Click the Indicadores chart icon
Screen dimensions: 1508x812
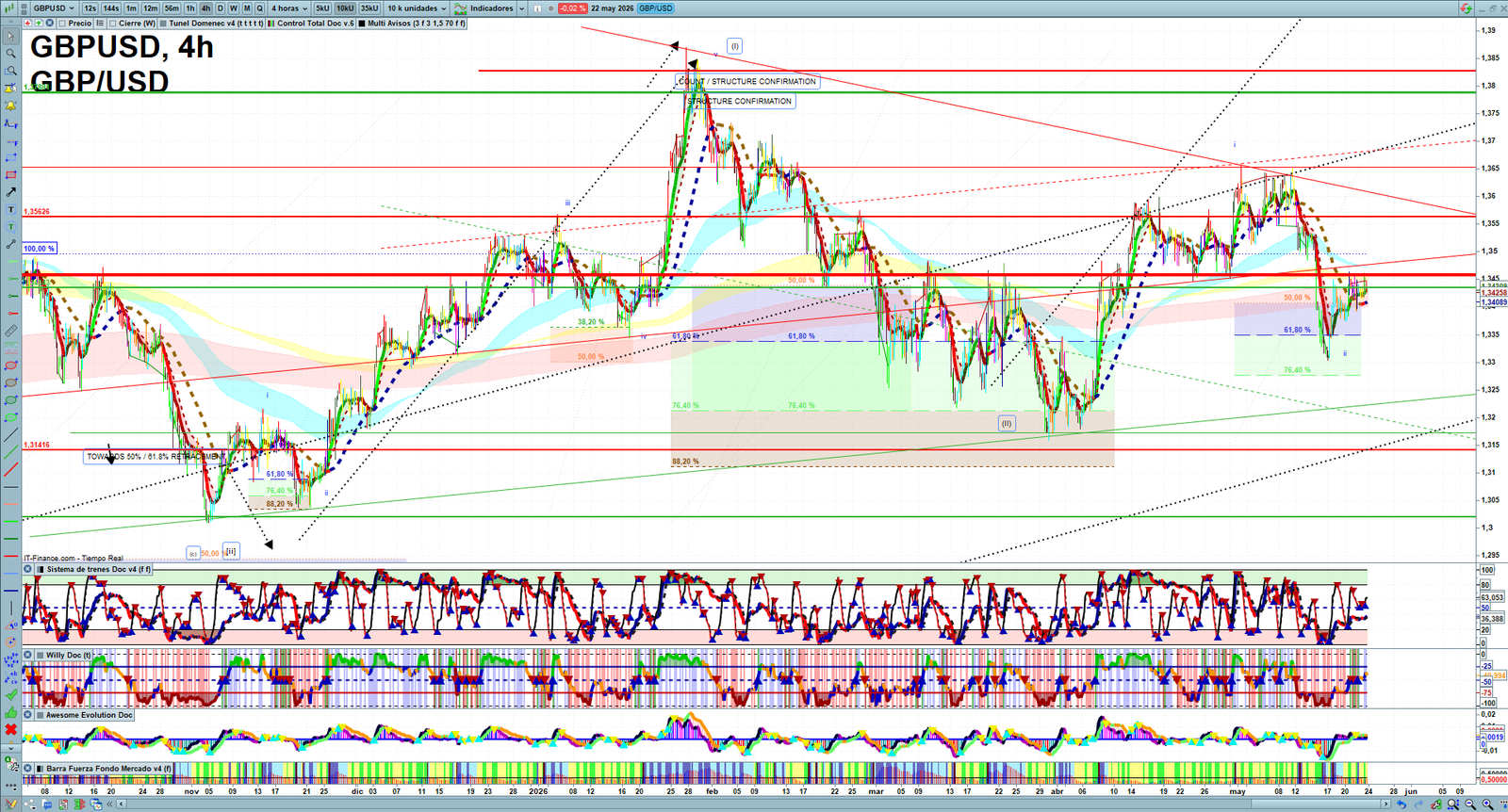[x=460, y=8]
